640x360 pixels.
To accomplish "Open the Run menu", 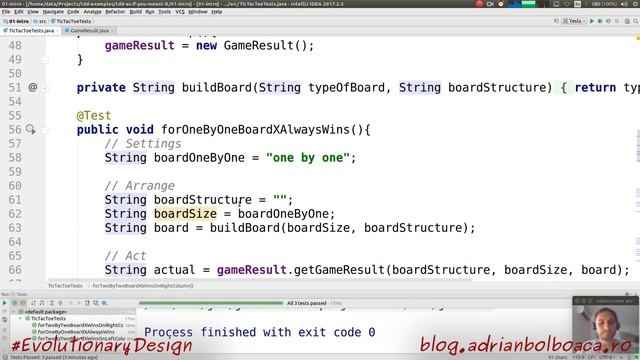I will tap(150, 12).
